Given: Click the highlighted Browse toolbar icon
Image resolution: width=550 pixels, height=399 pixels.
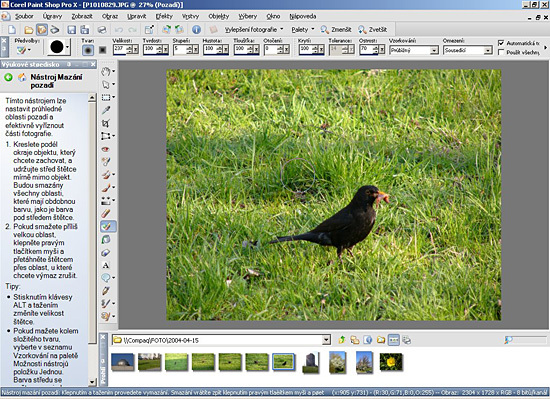Looking at the screenshot, I should point(42,30).
